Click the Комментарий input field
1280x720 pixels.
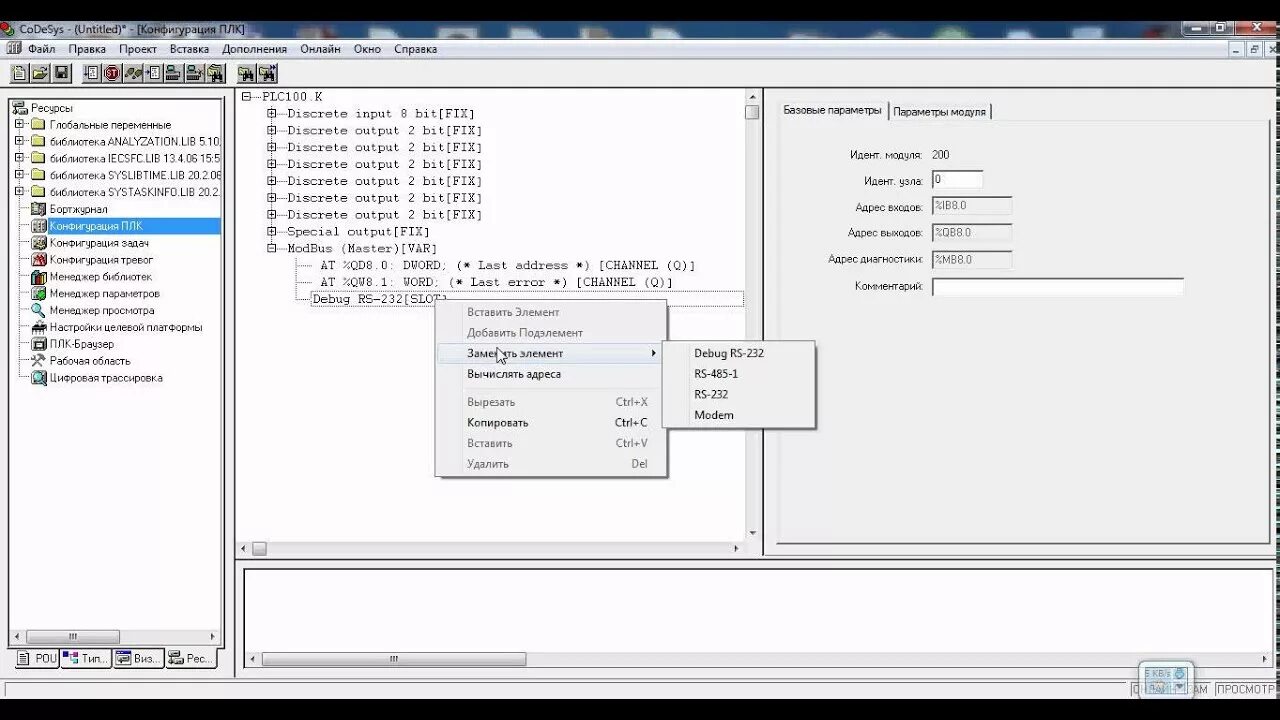pos(1058,287)
